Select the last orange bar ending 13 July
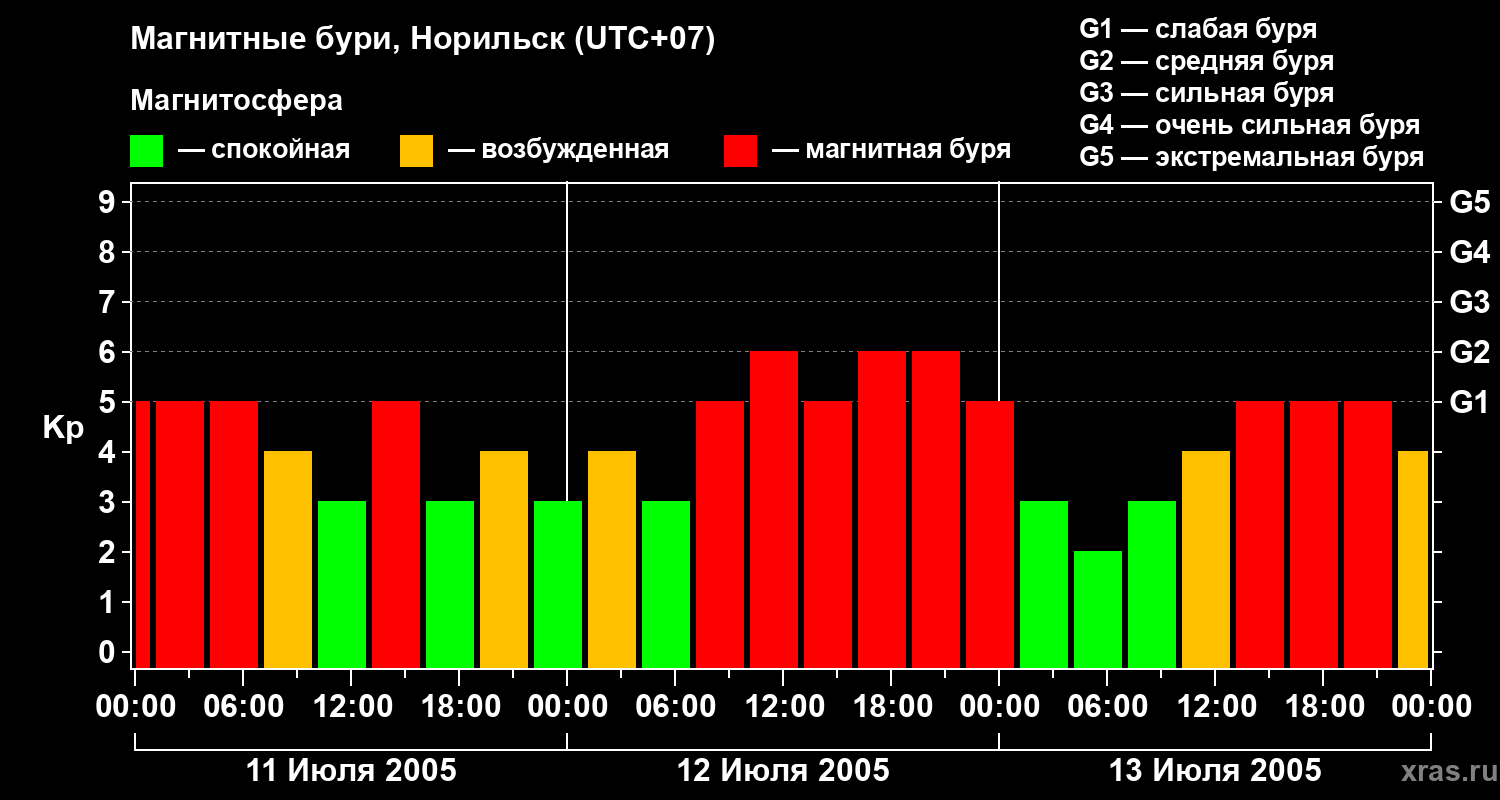 (1413, 559)
